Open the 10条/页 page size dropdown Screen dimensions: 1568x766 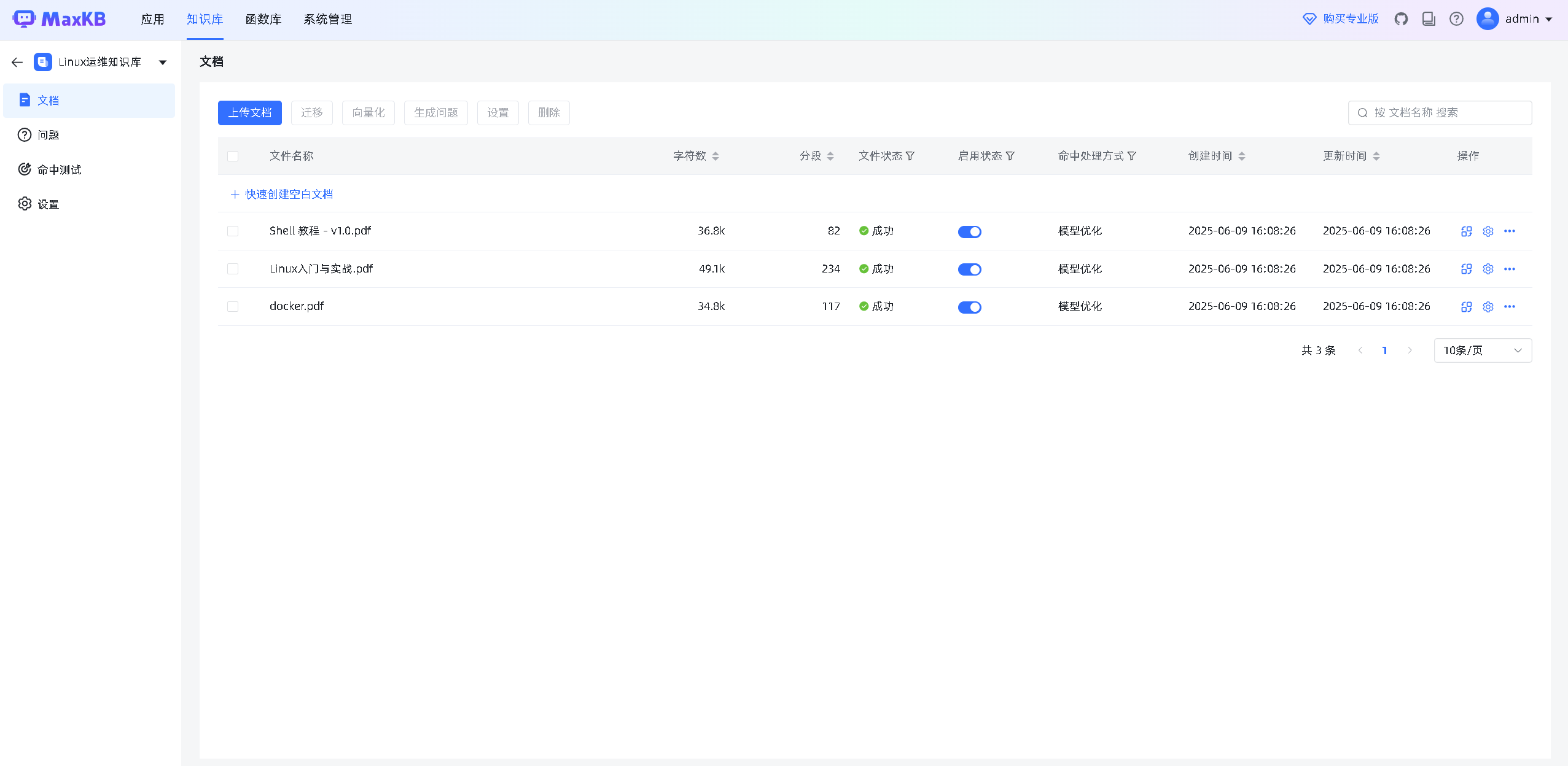1482,350
